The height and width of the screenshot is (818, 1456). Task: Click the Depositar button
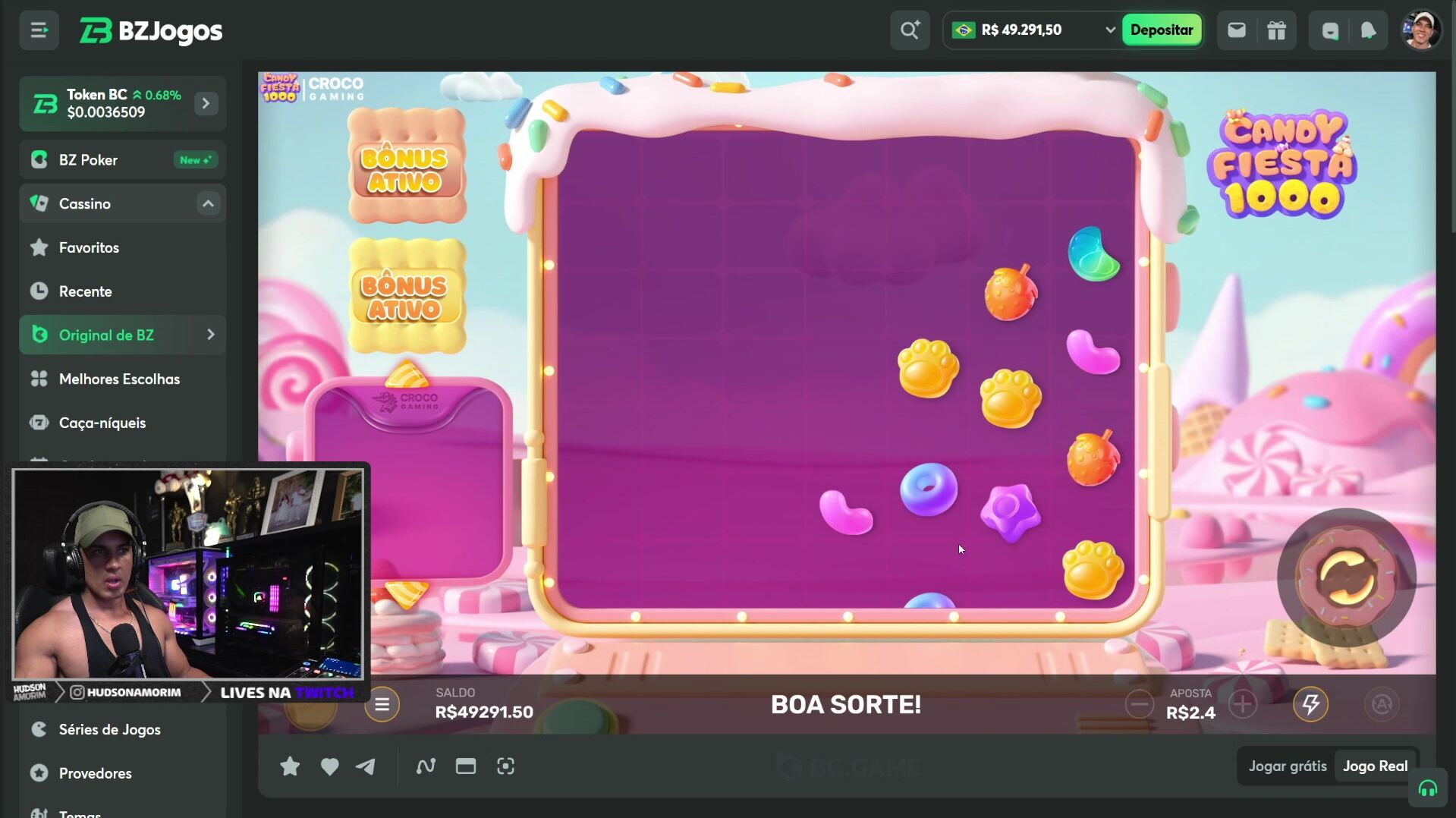coord(1161,30)
